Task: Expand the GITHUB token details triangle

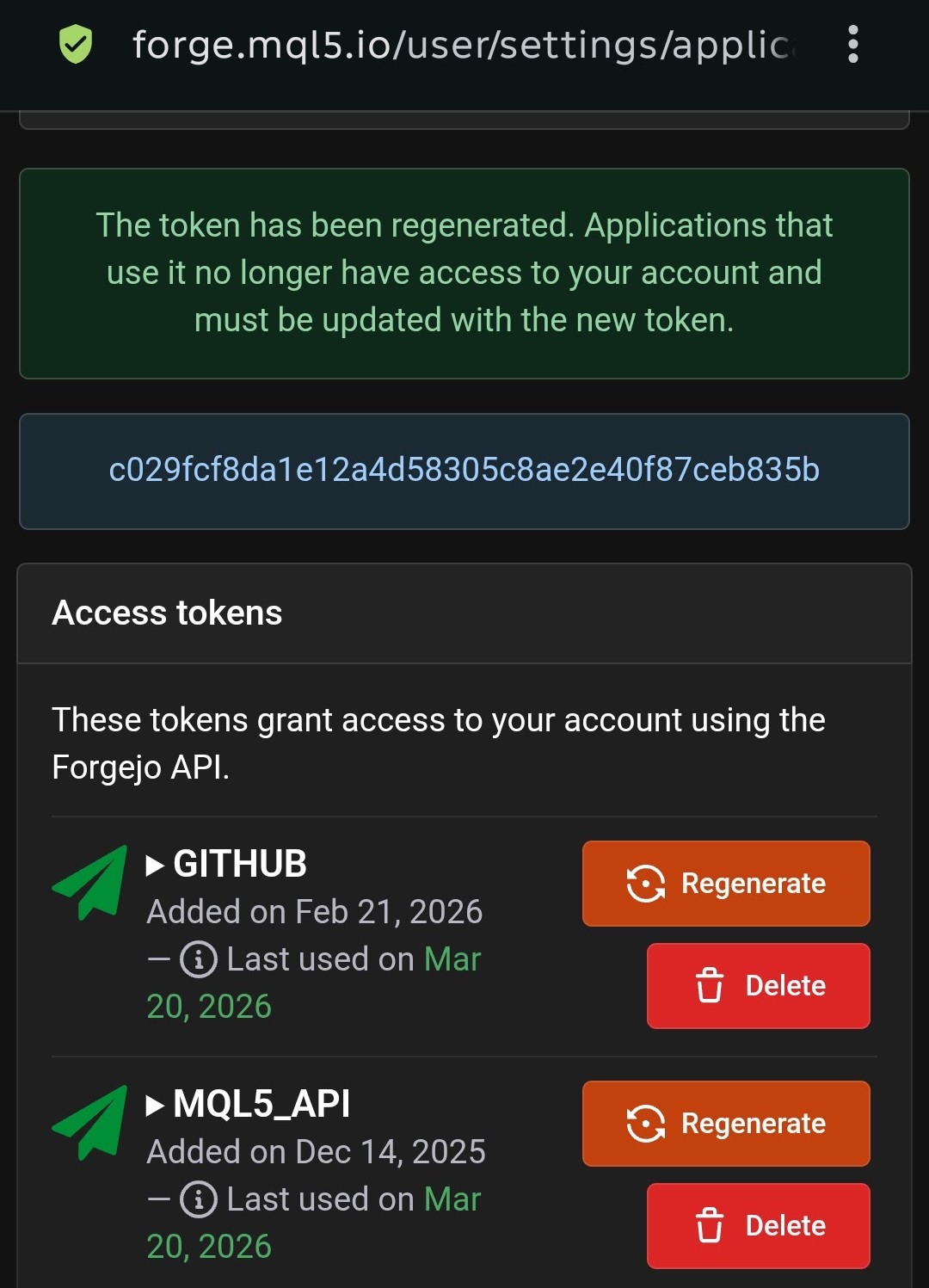Action: [x=155, y=865]
